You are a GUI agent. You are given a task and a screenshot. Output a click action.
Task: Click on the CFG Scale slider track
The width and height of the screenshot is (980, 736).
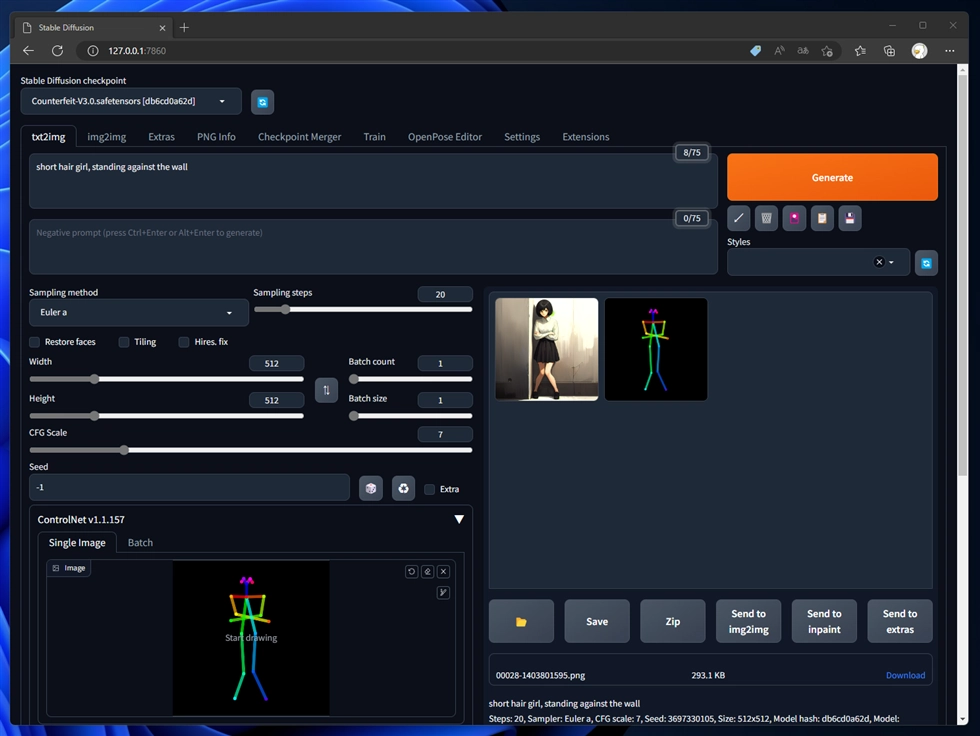[250, 450]
